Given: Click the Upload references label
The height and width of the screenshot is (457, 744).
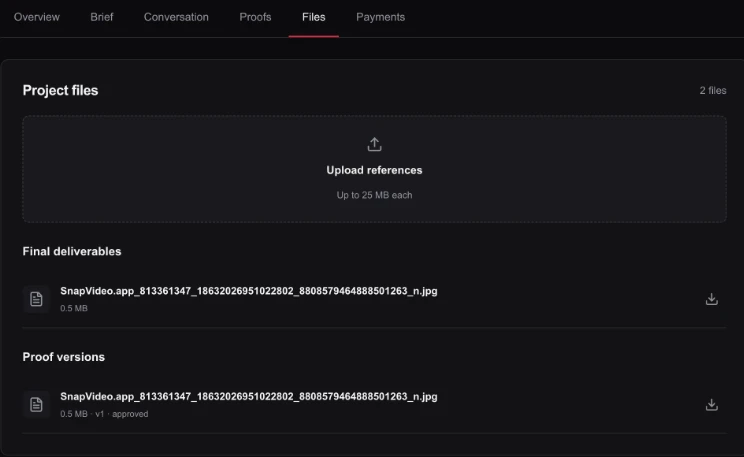Looking at the screenshot, I should pos(374,170).
